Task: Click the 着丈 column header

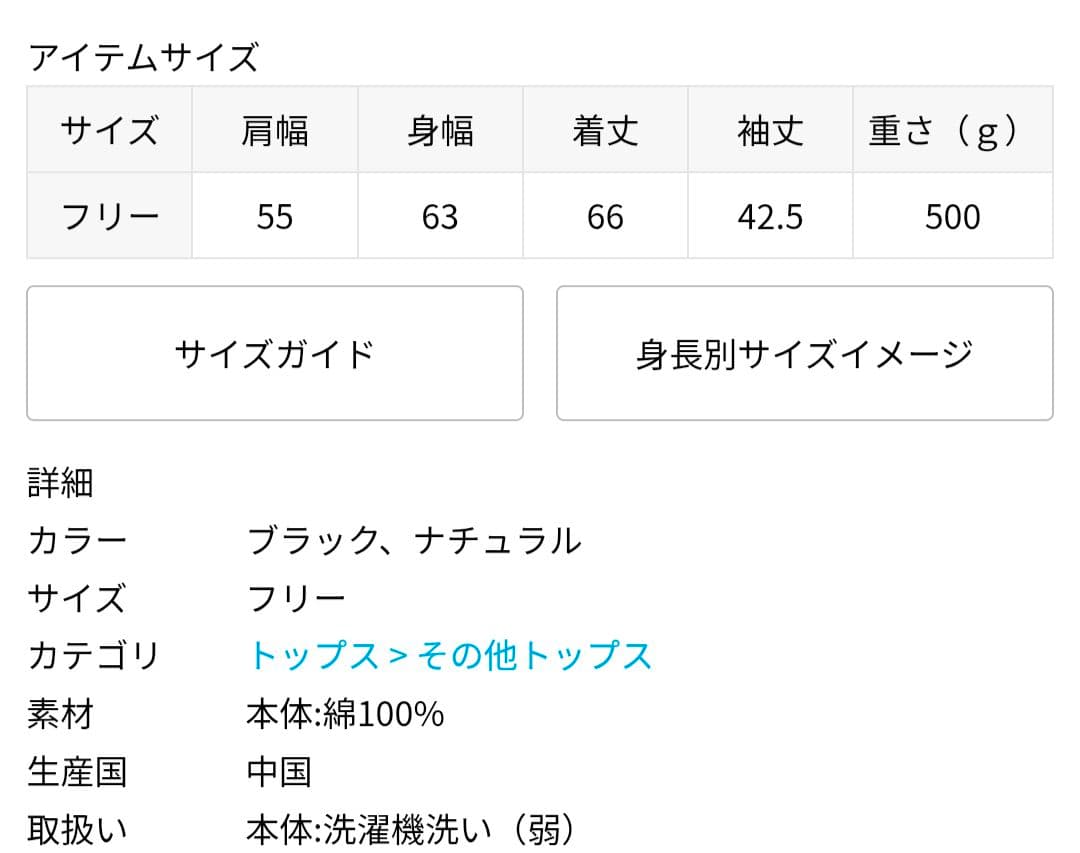Action: click(605, 130)
